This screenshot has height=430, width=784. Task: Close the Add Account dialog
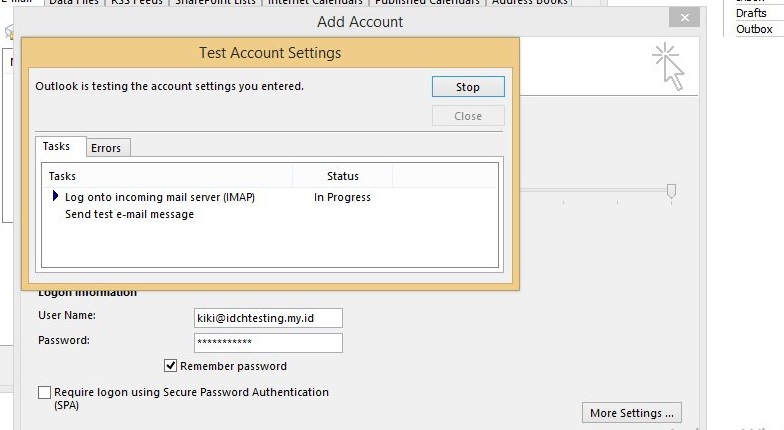[x=684, y=18]
